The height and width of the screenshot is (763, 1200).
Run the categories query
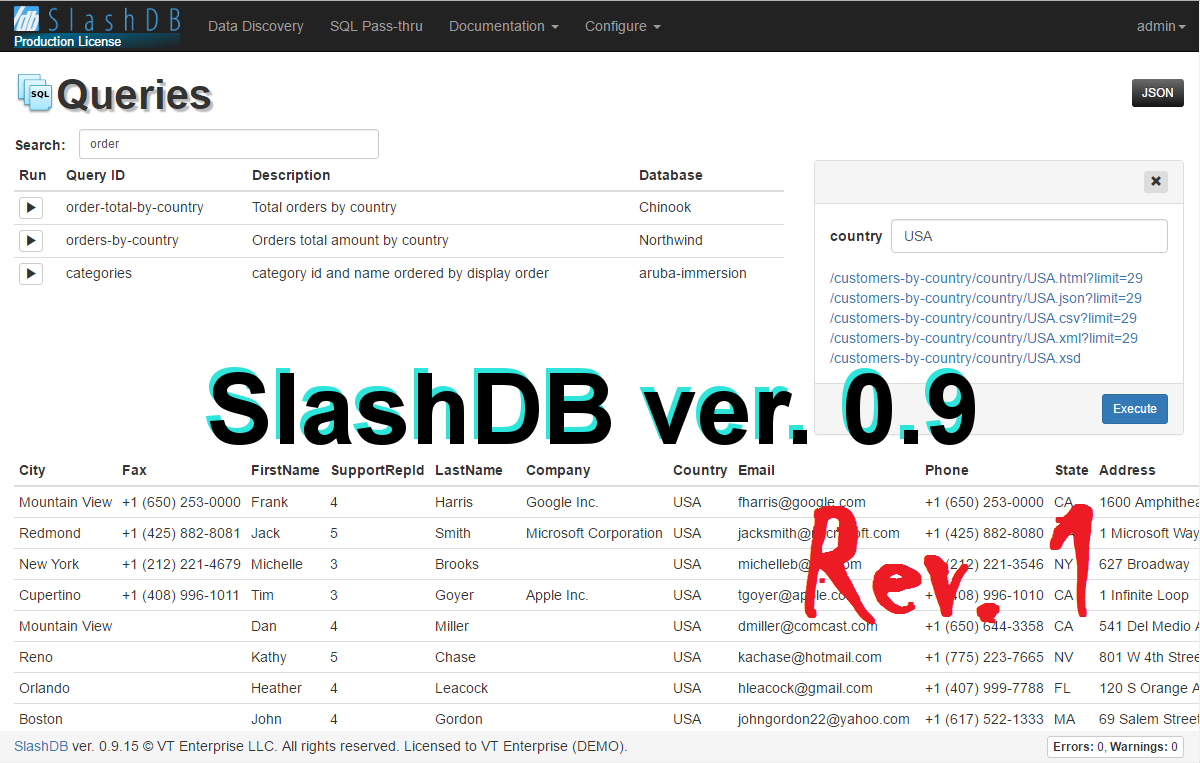coord(31,274)
